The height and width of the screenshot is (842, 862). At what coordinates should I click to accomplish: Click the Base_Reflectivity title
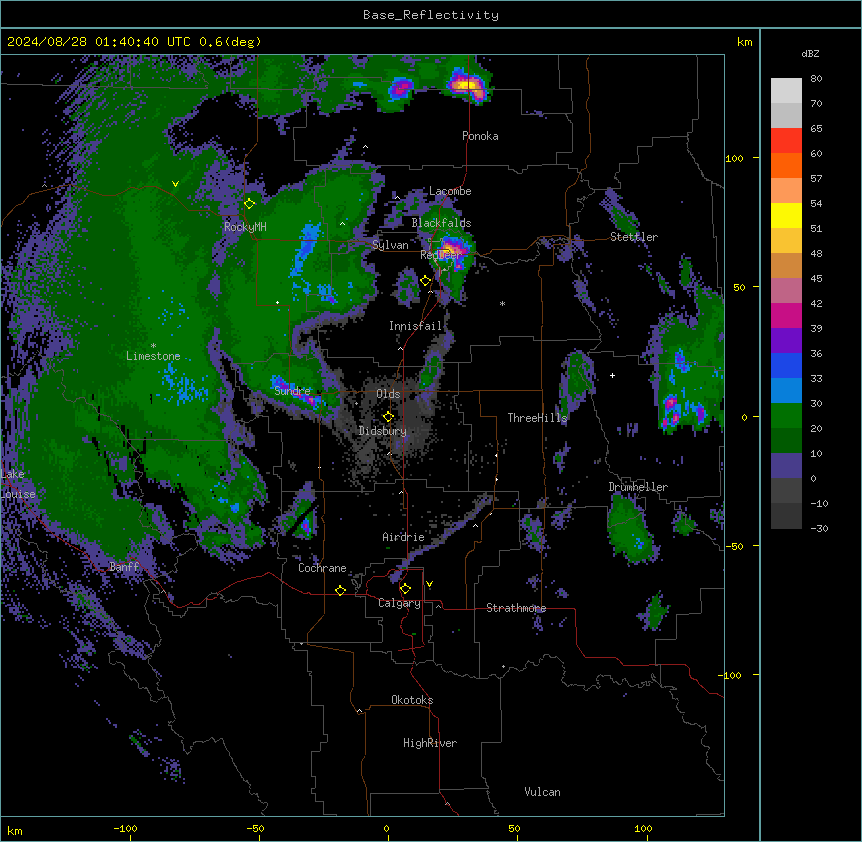click(431, 15)
